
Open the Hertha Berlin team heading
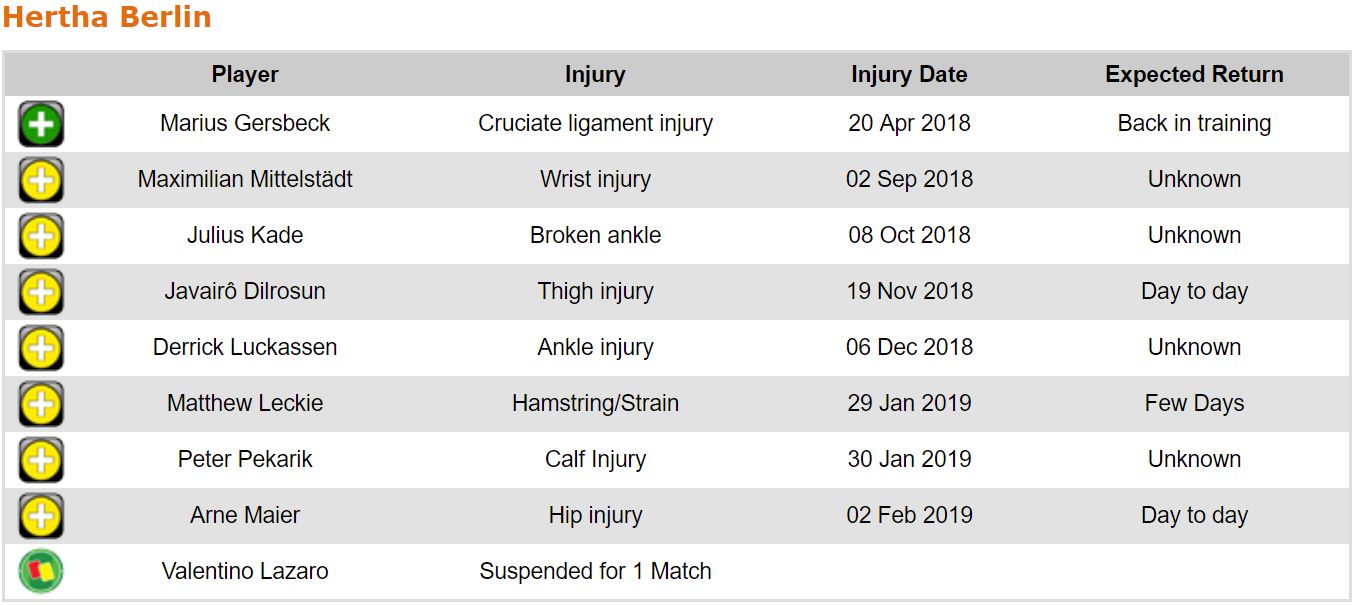pyautogui.click(x=107, y=17)
